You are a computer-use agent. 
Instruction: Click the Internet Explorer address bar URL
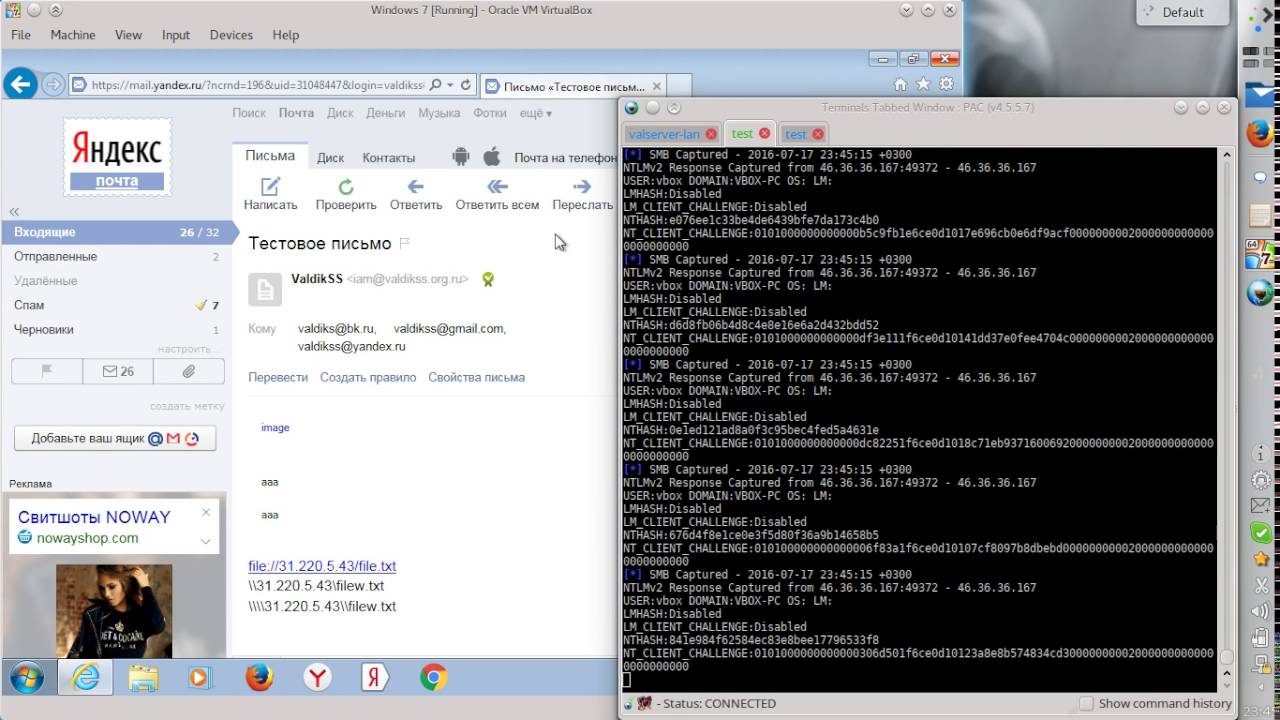click(258, 85)
